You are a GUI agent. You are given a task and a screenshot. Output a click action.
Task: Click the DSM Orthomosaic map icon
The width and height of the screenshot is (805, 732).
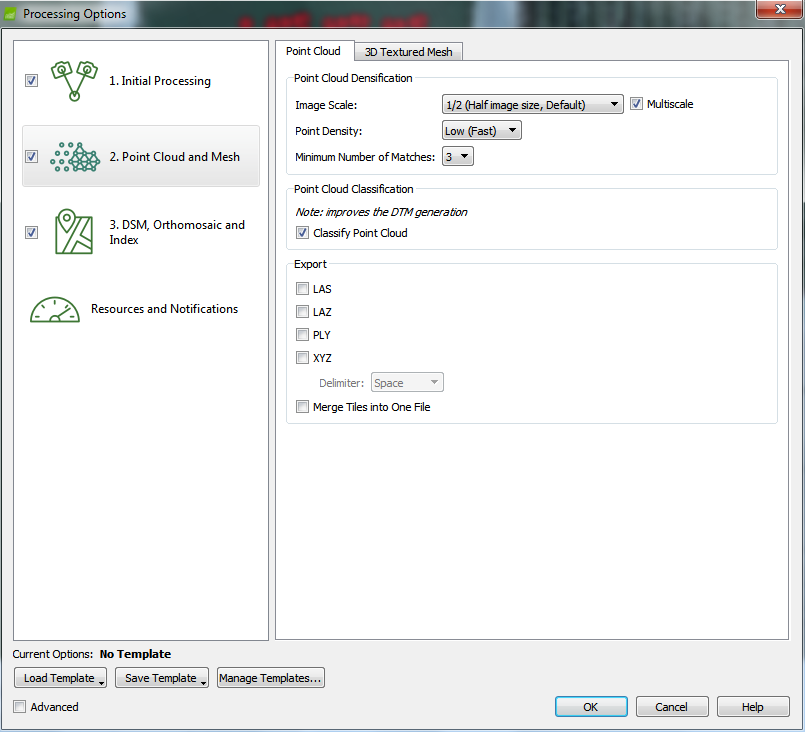[74, 232]
